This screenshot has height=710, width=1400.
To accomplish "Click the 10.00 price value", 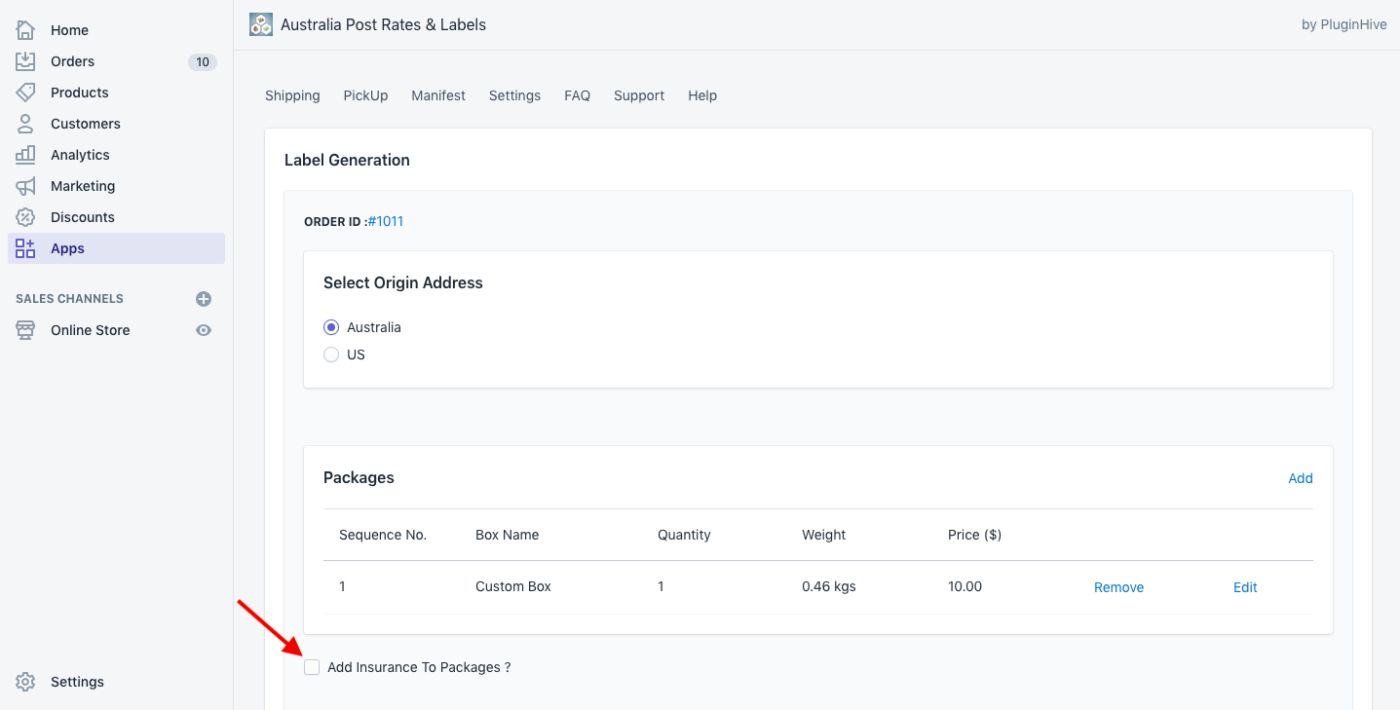I will (965, 587).
